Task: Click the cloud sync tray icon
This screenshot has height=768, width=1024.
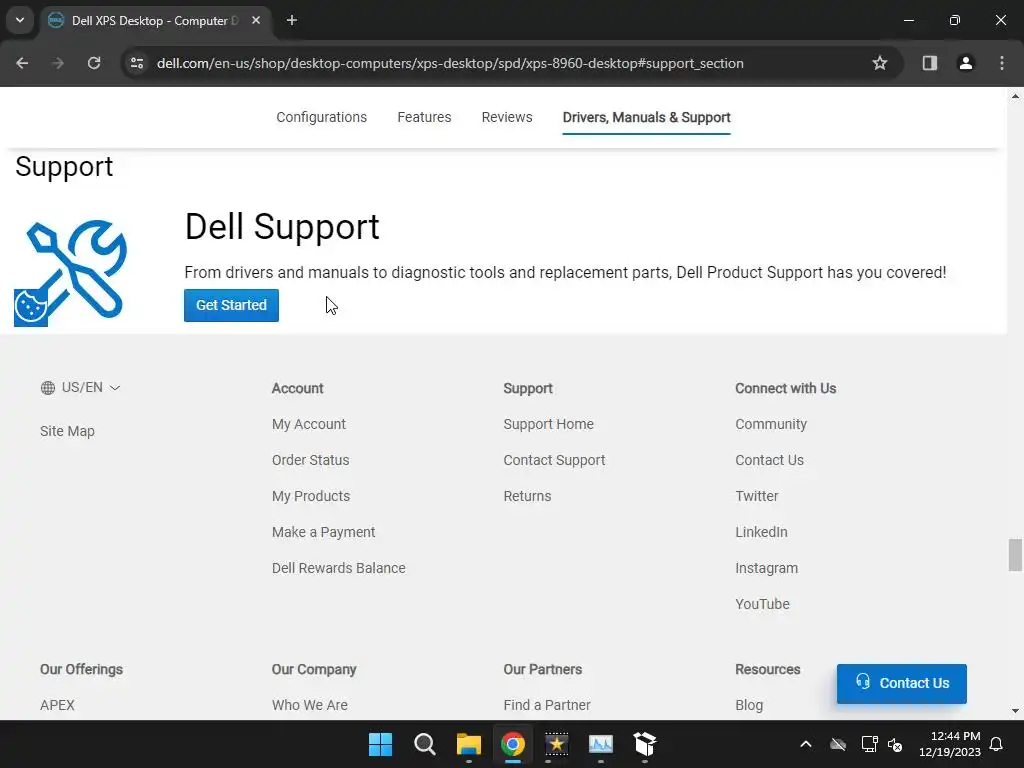Action: tap(838, 744)
